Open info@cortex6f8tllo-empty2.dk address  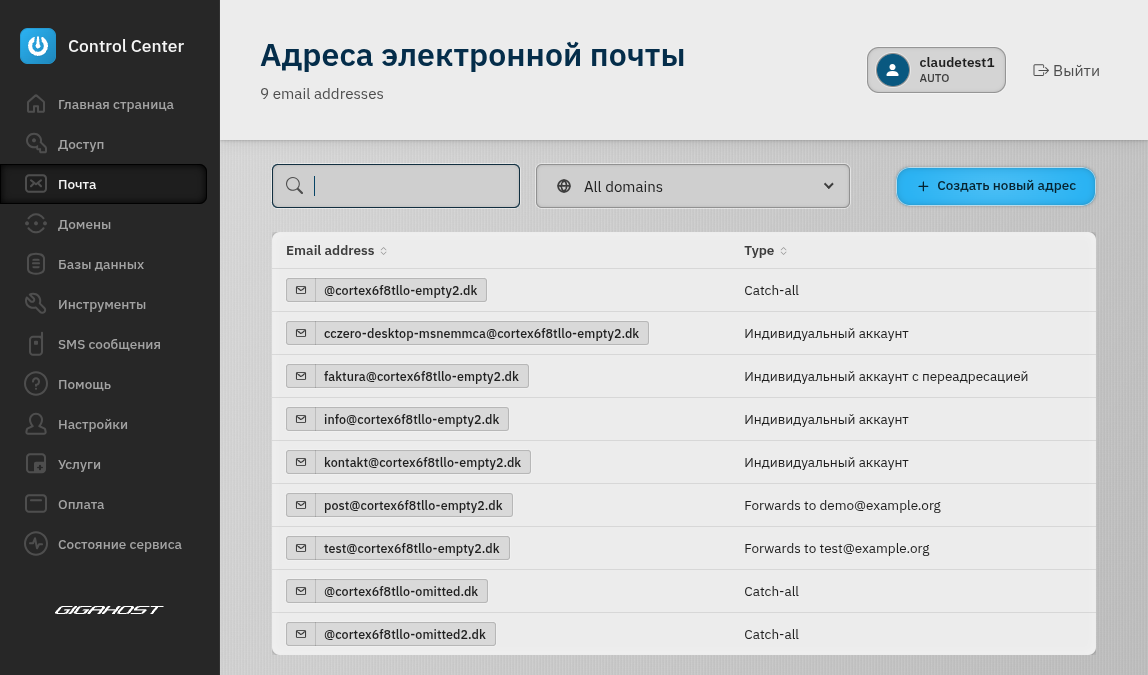tap(398, 419)
